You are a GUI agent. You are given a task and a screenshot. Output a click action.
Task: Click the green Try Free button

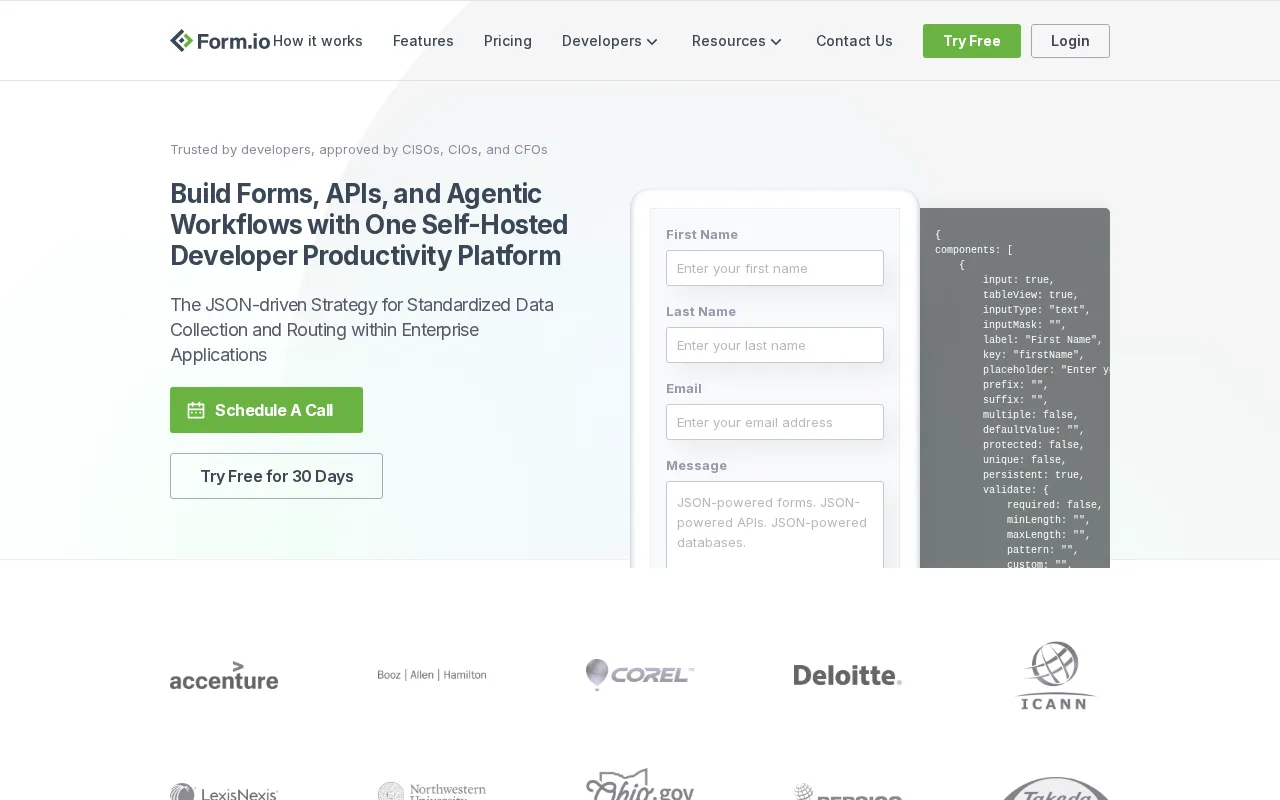[x=972, y=41]
